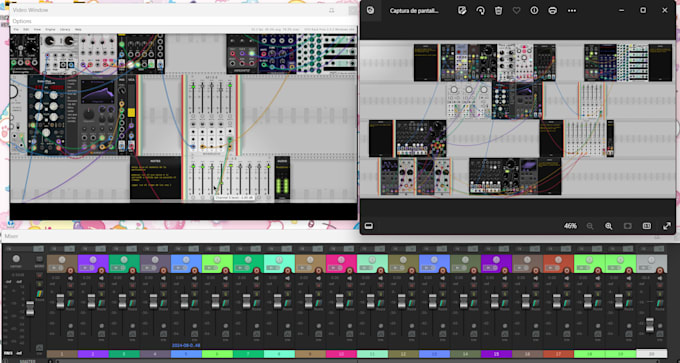Pin the Video Window with the pin icon
This screenshot has height=363, width=680.
pos(331,10)
